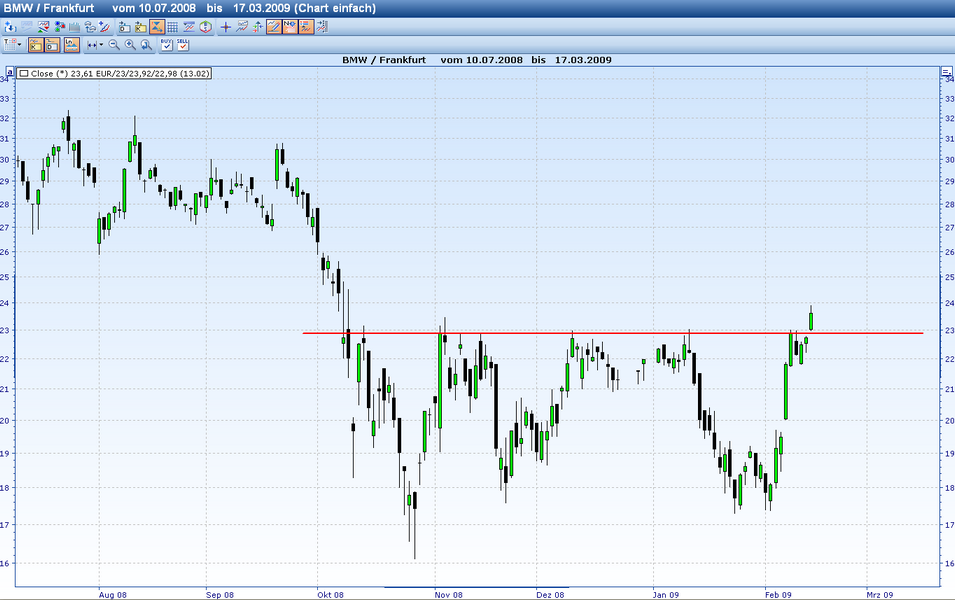Click the chart icon with red and green arrows

click(43, 27)
